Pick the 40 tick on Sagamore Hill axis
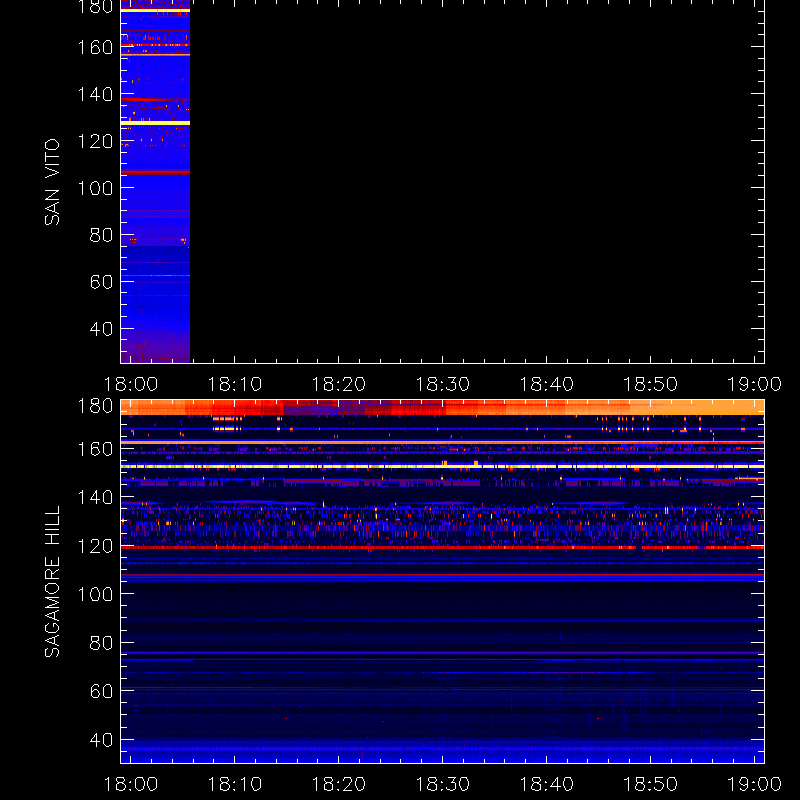The width and height of the screenshot is (800, 800). [101, 740]
